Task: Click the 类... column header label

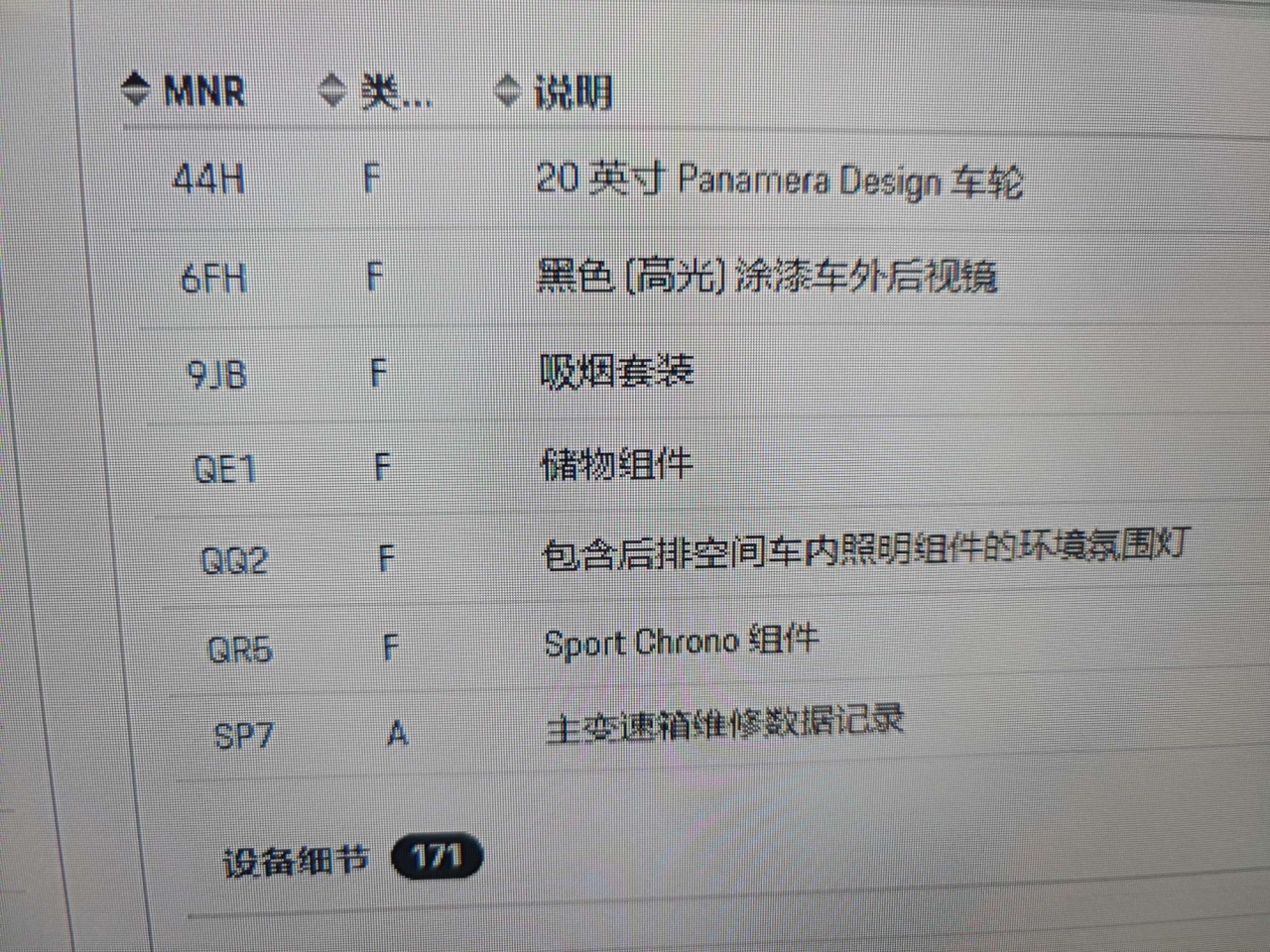Action: 396,93
